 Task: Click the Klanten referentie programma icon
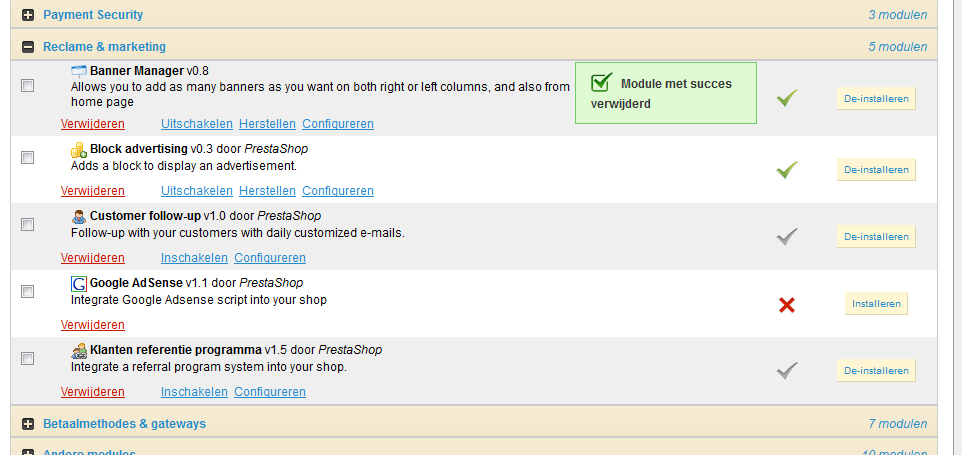pos(79,351)
